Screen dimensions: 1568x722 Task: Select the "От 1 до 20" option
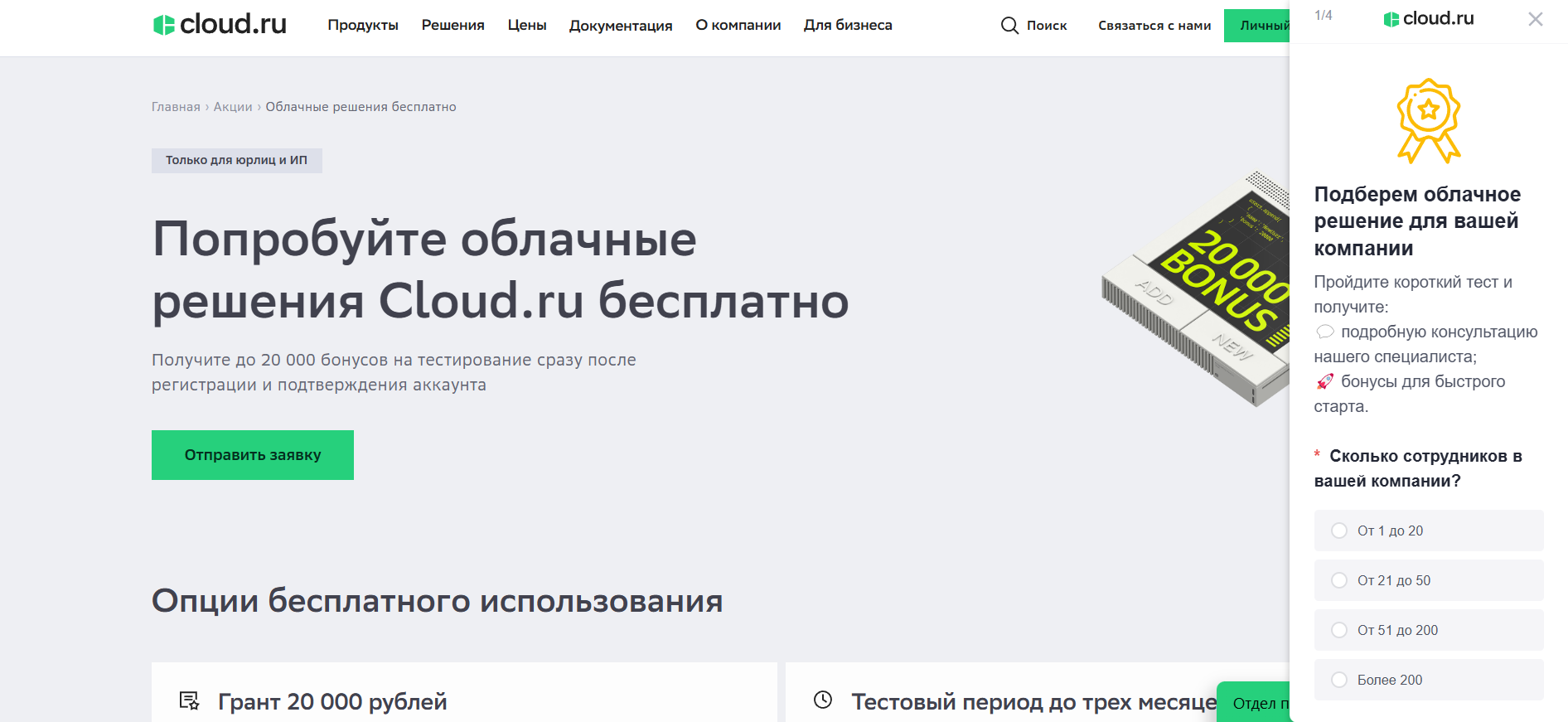pyautogui.click(x=1339, y=531)
